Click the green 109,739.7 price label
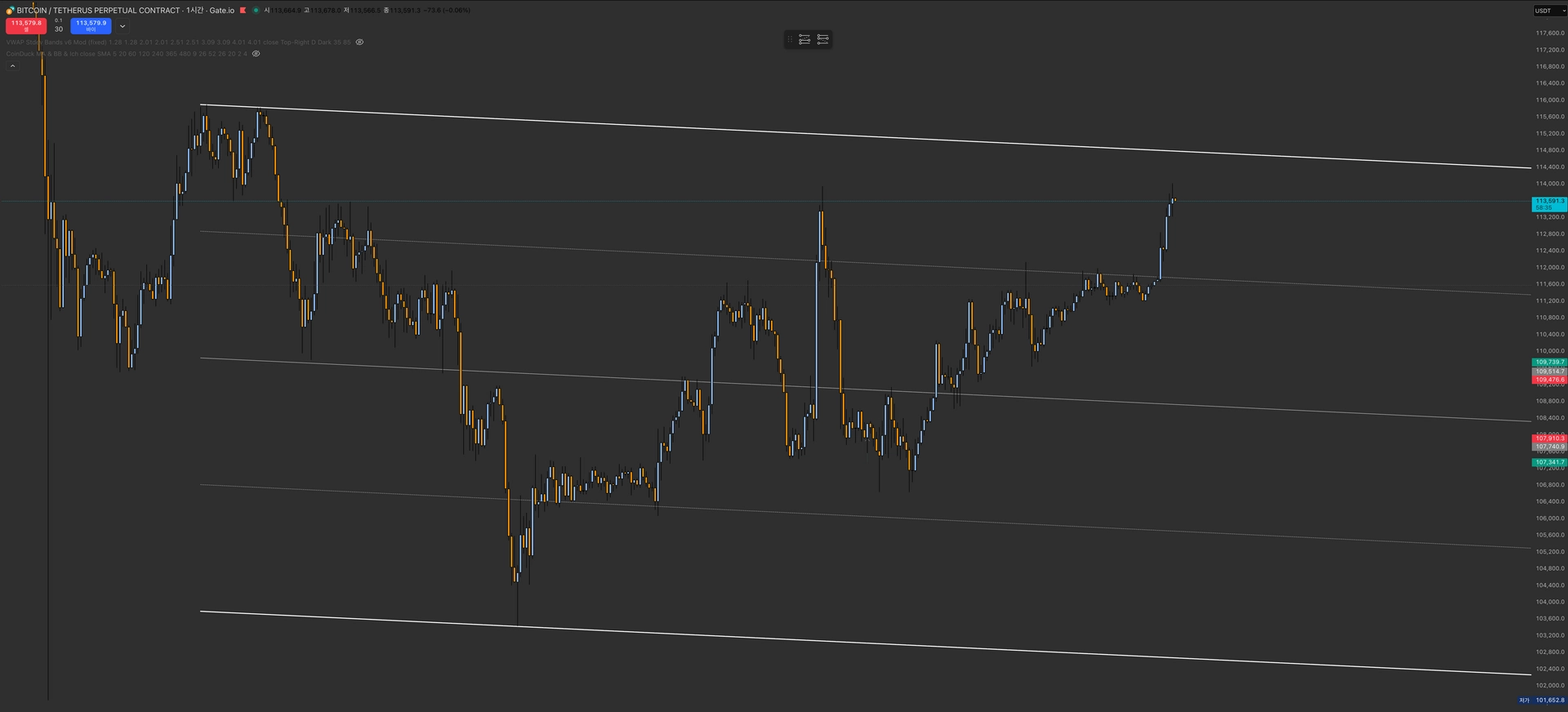The image size is (1568, 712). point(1548,362)
